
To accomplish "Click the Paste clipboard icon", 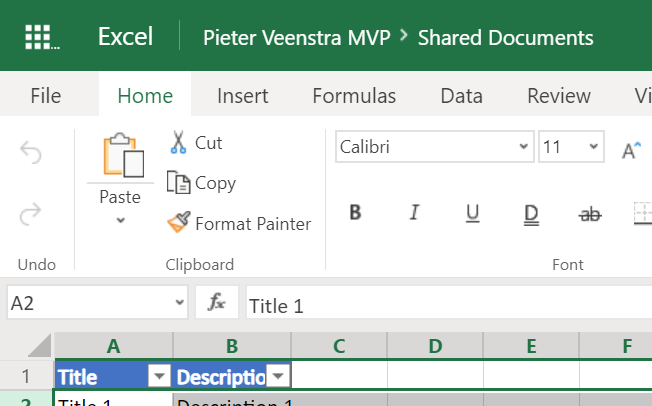I will [123, 155].
